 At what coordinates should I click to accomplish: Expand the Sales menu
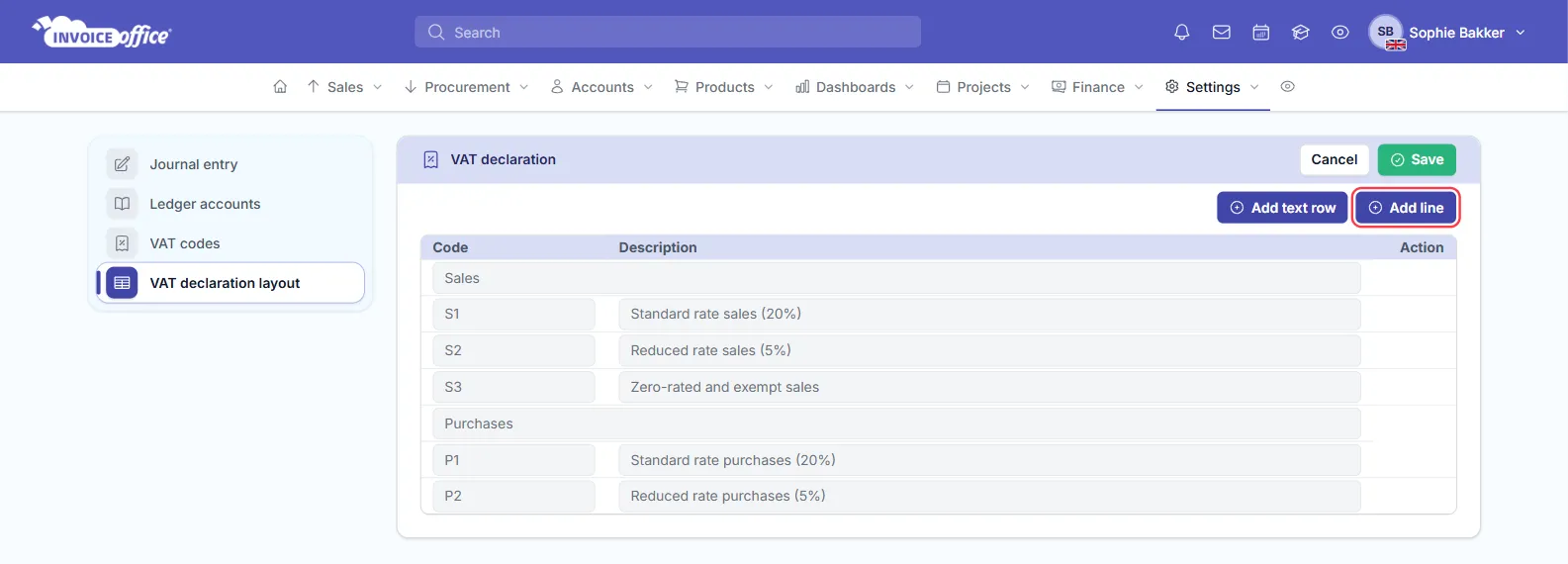[x=344, y=87]
